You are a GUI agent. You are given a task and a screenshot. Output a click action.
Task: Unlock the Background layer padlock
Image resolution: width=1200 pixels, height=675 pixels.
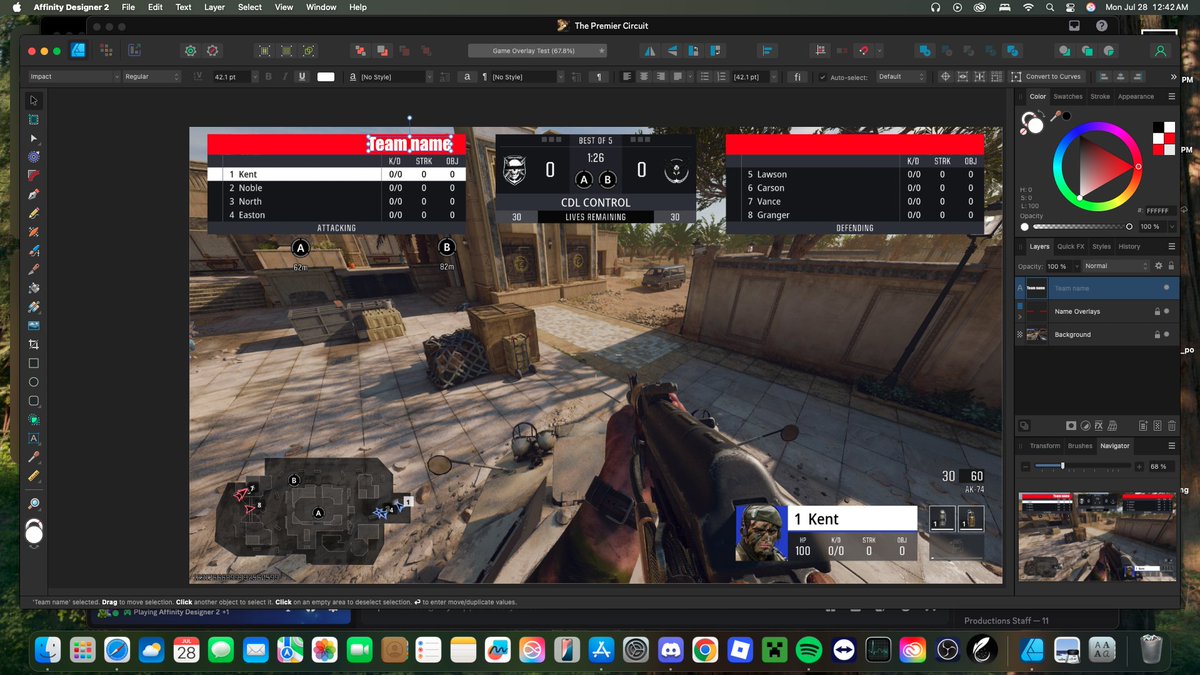1156,334
